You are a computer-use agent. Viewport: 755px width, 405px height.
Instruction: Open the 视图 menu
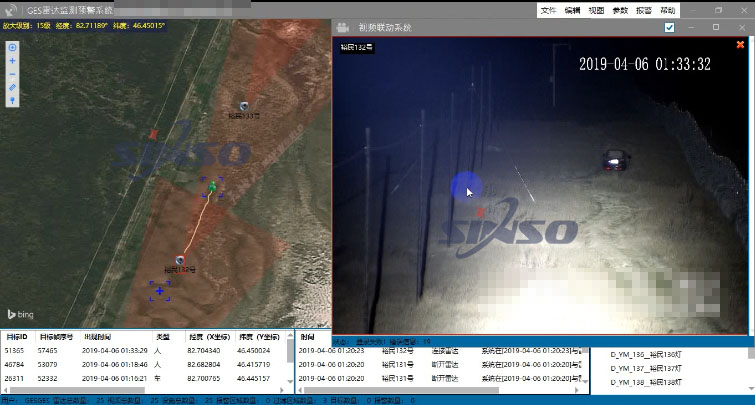point(596,9)
